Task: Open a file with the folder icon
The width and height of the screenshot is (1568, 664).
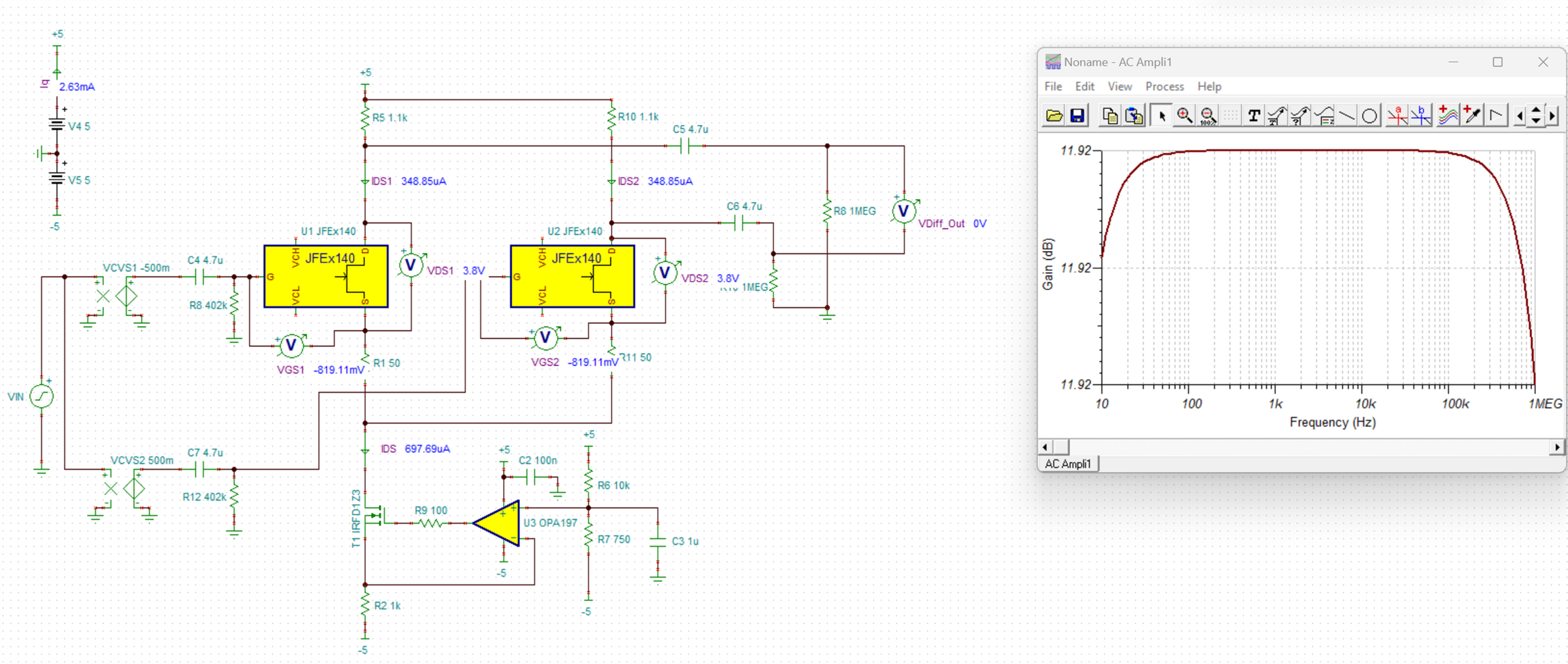Action: pyautogui.click(x=1054, y=116)
